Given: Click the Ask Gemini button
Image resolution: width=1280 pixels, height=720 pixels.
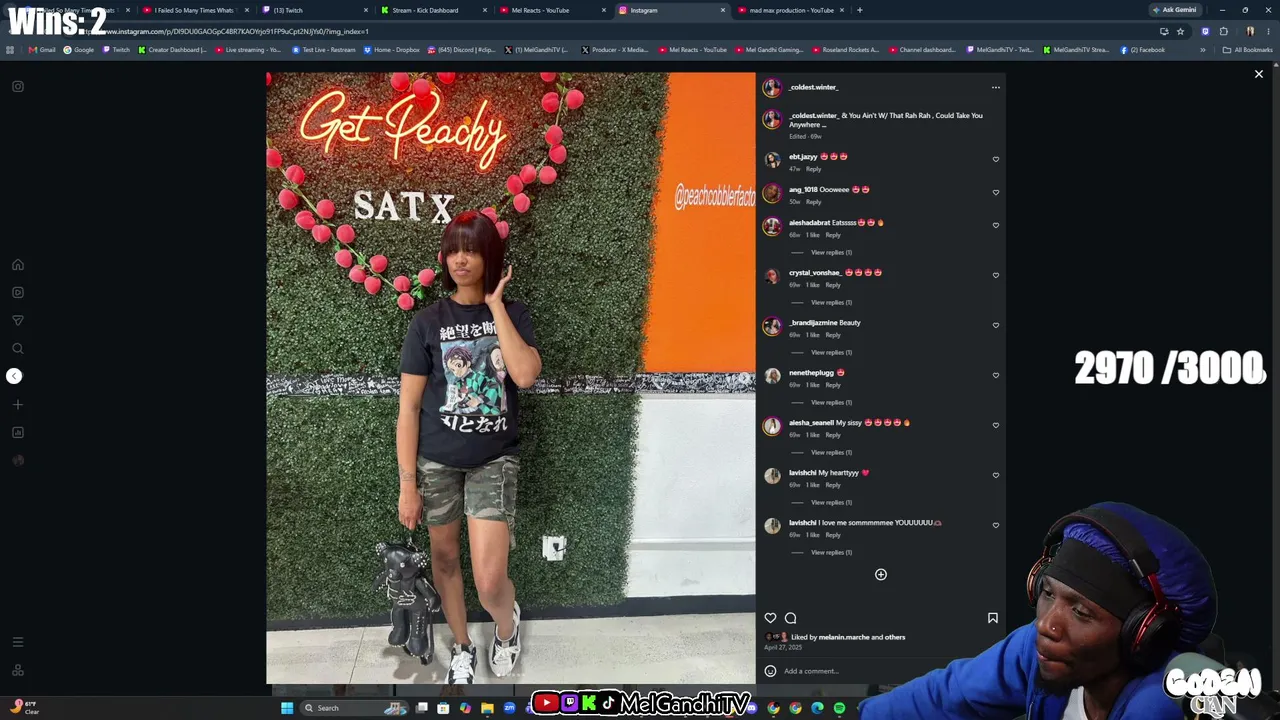Looking at the screenshot, I should 1175,10.
